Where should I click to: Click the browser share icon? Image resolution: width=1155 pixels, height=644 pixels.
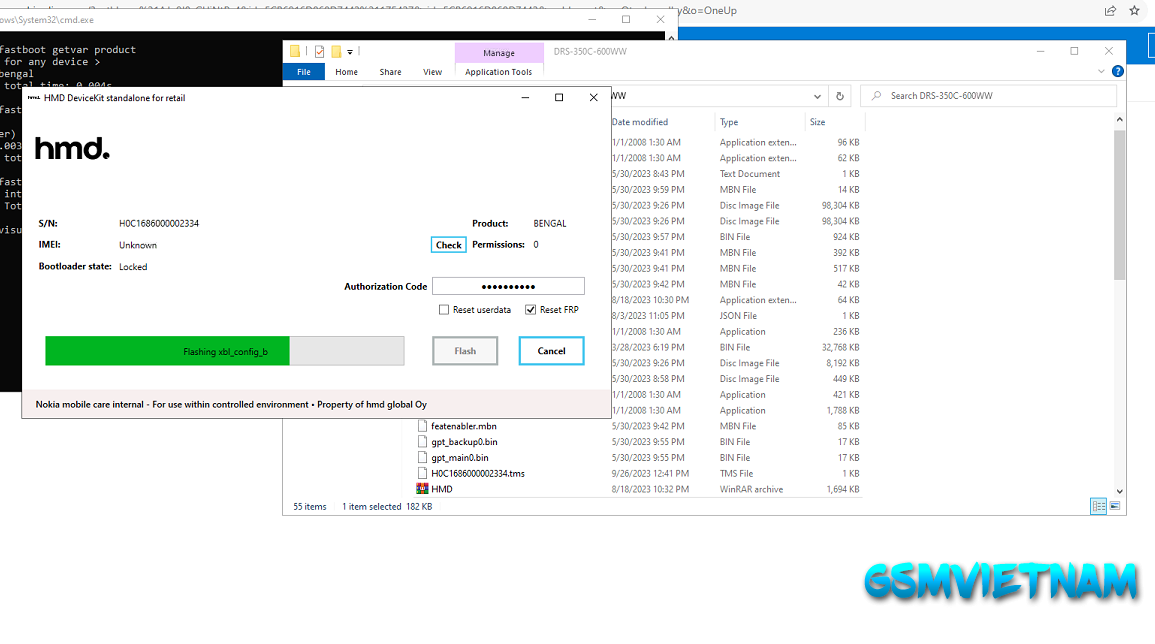(1110, 10)
